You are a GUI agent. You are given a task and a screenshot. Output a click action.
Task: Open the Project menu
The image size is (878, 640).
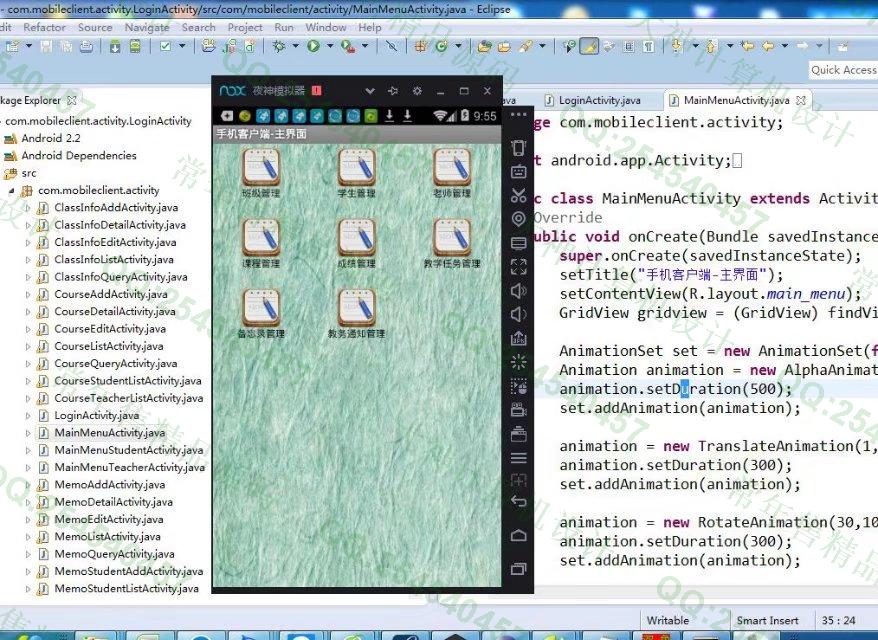[245, 27]
